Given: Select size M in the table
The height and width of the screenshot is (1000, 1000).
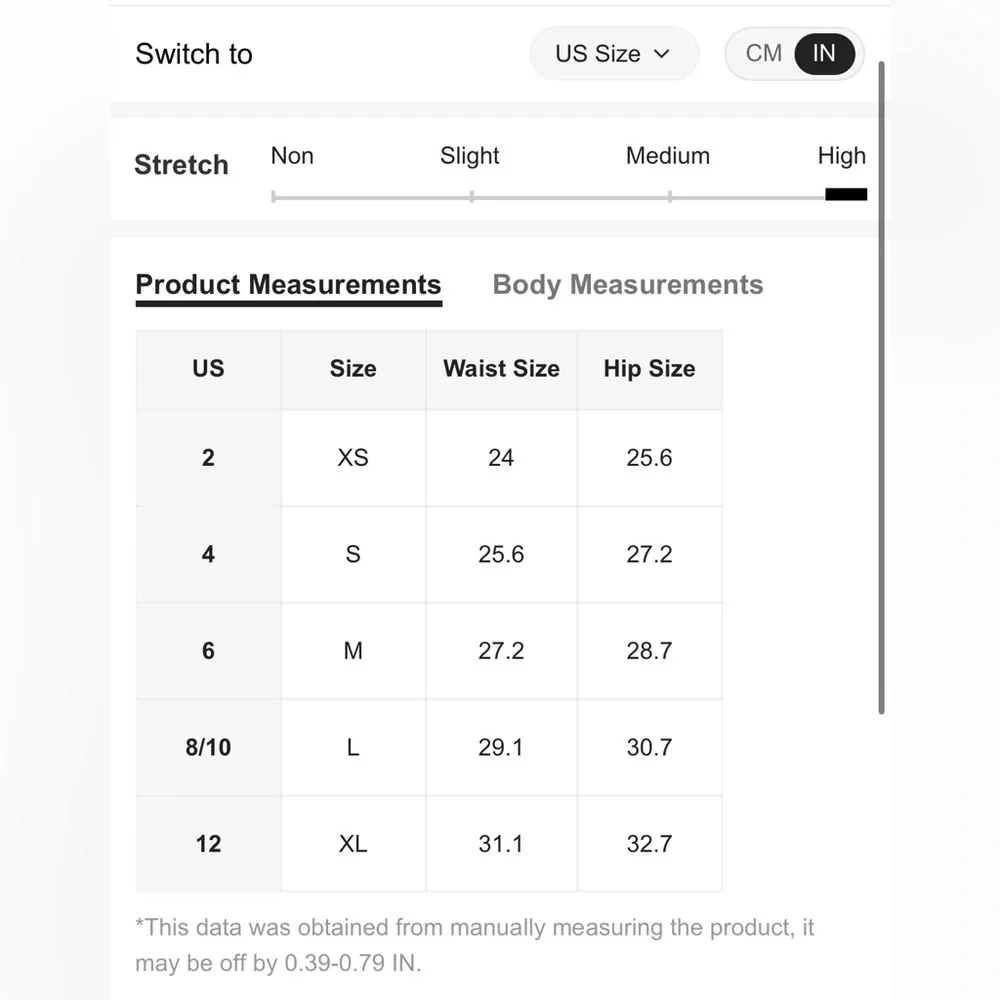Looking at the screenshot, I should click(x=353, y=651).
